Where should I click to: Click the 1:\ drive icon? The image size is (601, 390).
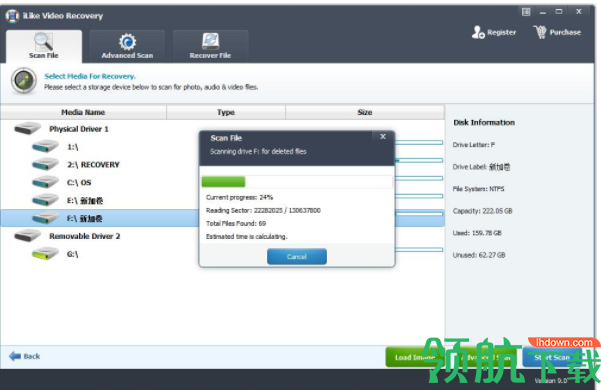click(x=45, y=146)
